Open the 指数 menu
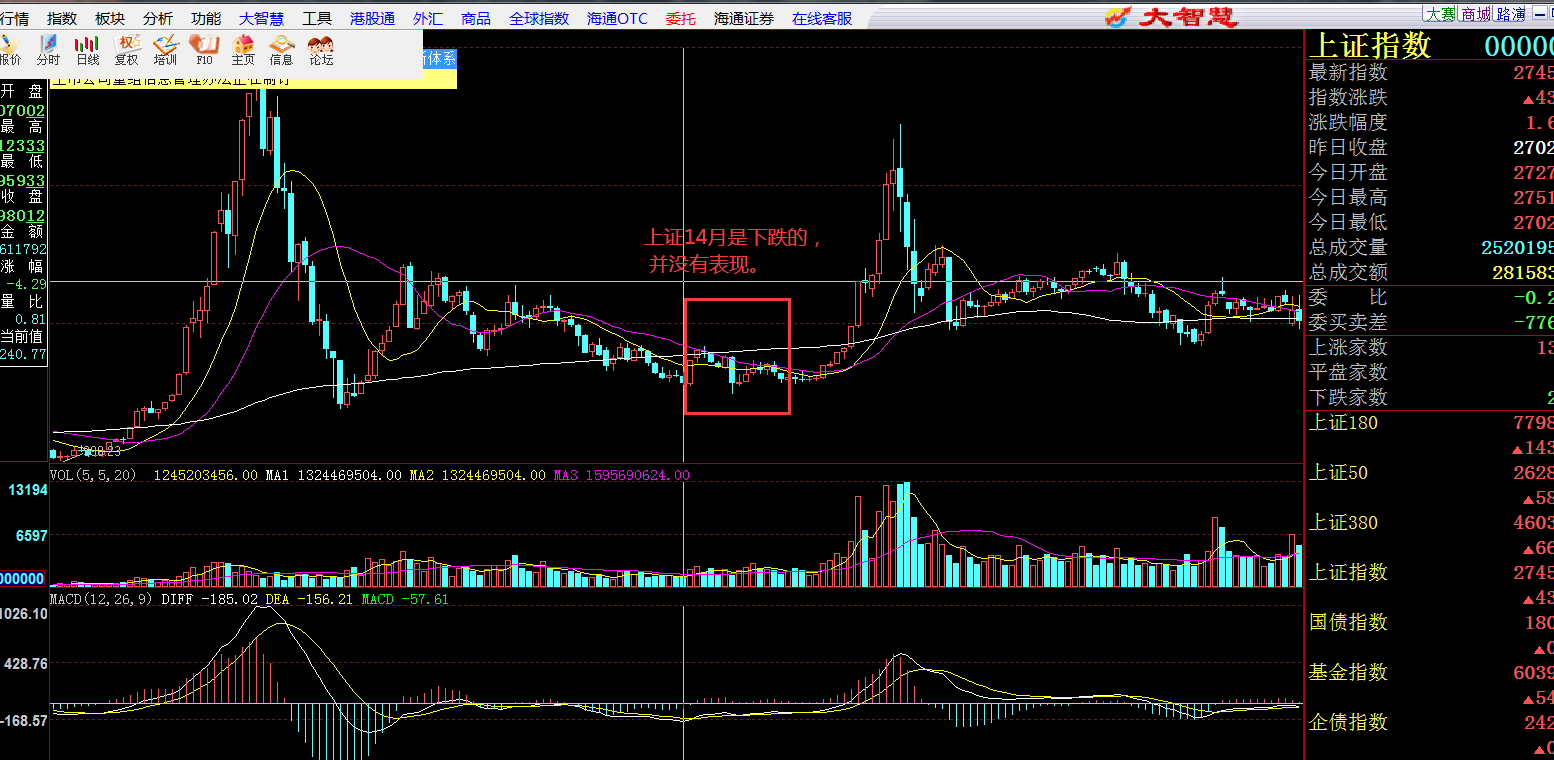This screenshot has width=1554, height=760. click(62, 18)
